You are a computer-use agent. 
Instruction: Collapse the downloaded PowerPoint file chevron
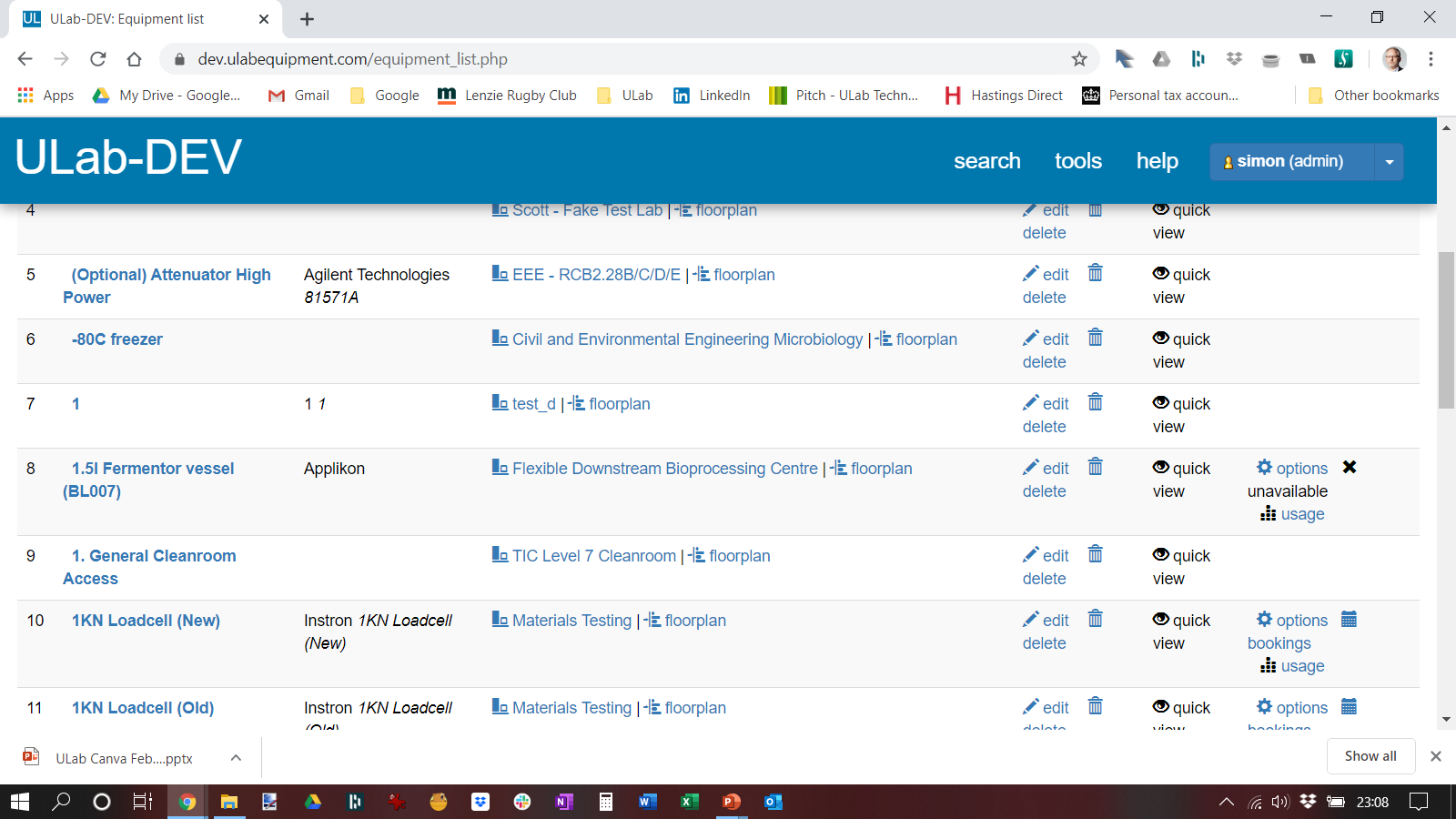coord(236,756)
